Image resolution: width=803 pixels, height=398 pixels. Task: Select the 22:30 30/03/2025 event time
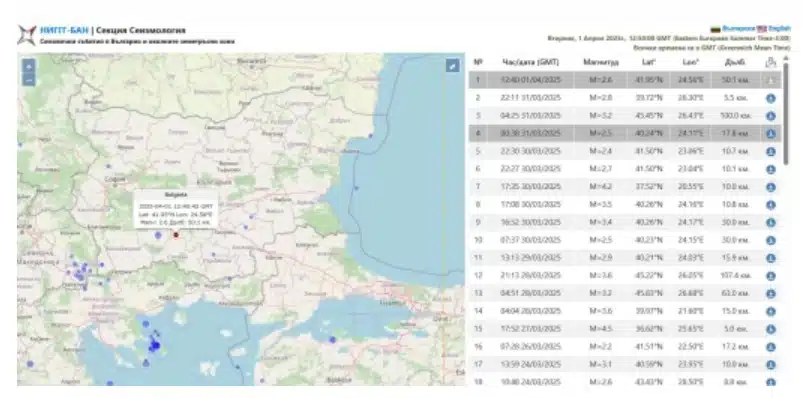[x=531, y=151]
